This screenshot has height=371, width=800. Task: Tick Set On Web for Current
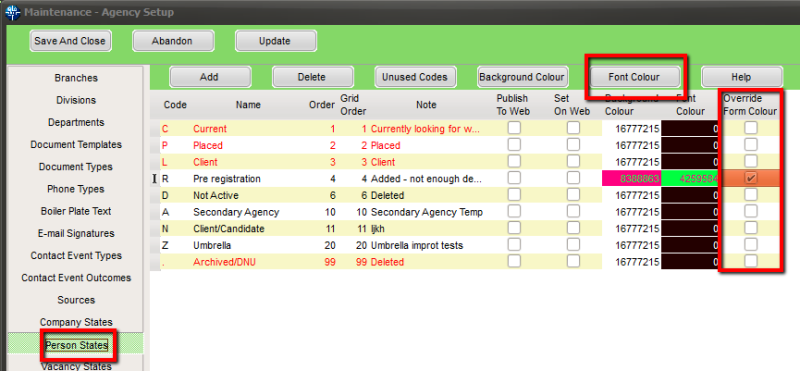(573, 128)
